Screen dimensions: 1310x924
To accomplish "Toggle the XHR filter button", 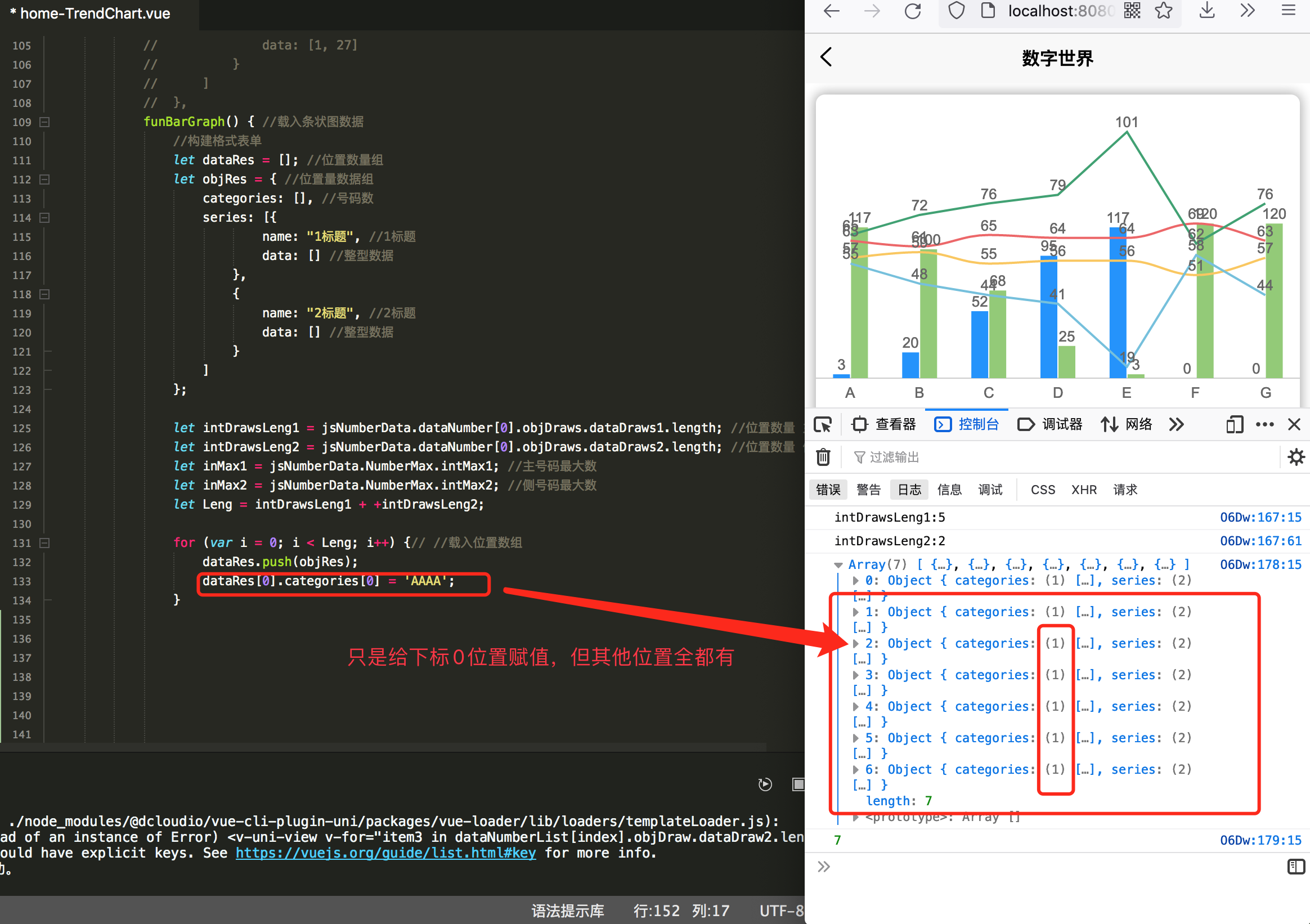I will point(1084,490).
